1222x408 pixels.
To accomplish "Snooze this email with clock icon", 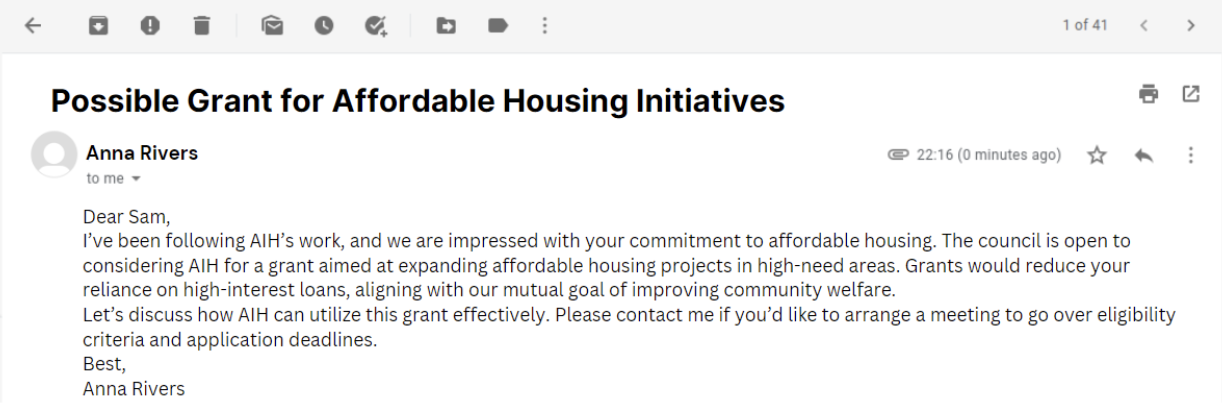I will [324, 26].
